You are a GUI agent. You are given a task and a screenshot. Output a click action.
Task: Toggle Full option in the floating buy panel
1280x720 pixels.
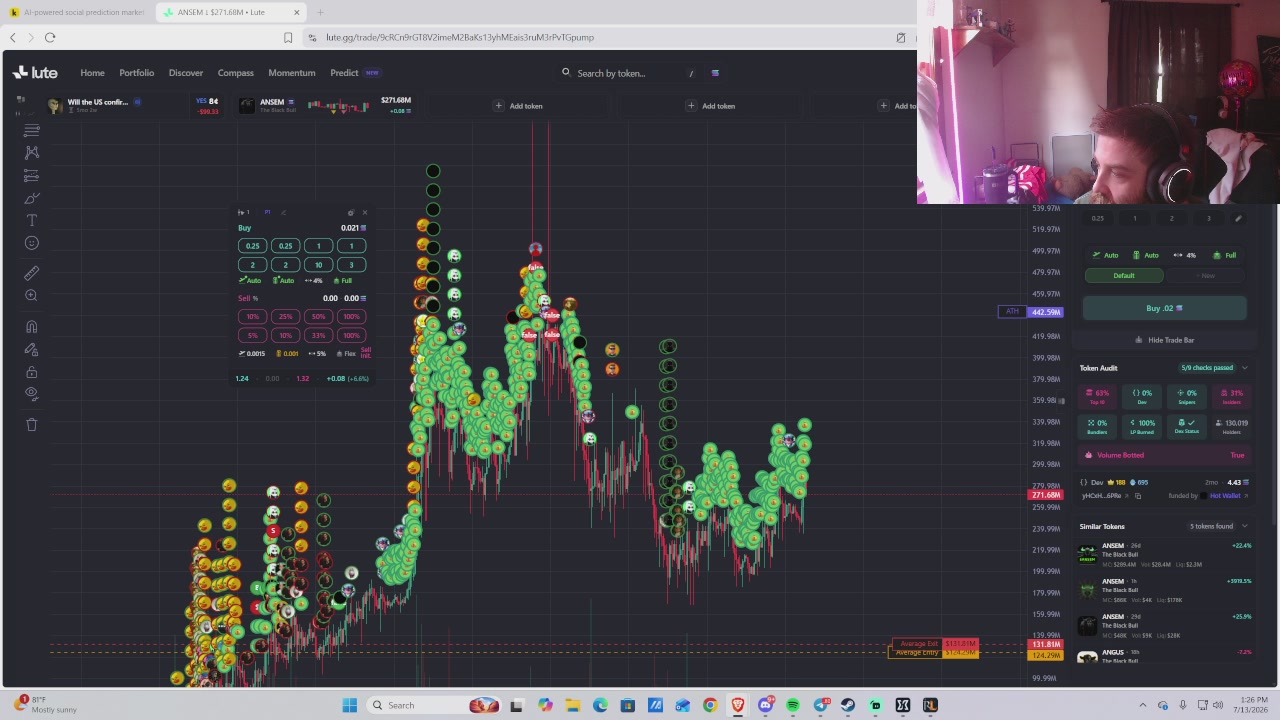(342, 281)
